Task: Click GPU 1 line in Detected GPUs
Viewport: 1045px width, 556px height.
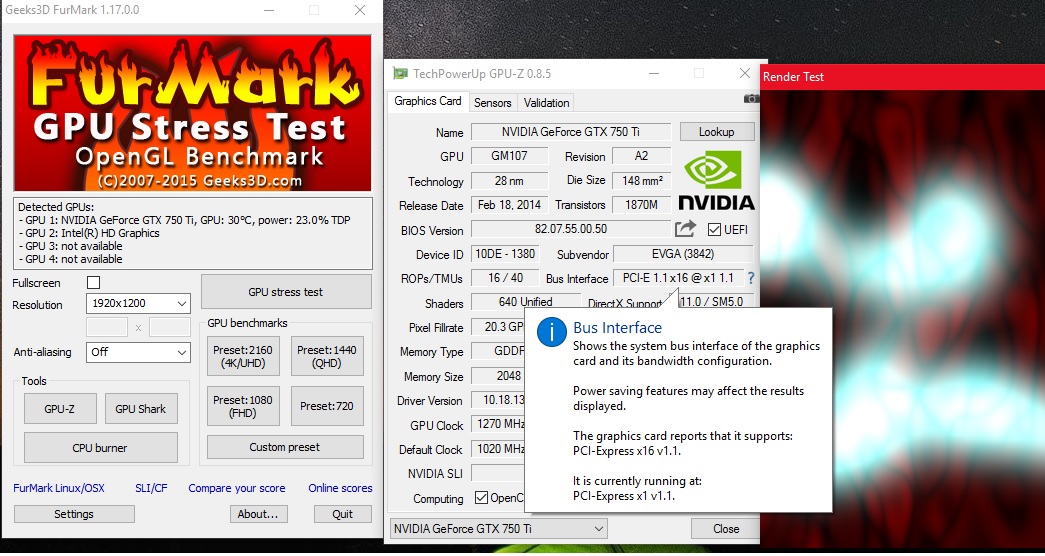Action: (184, 220)
